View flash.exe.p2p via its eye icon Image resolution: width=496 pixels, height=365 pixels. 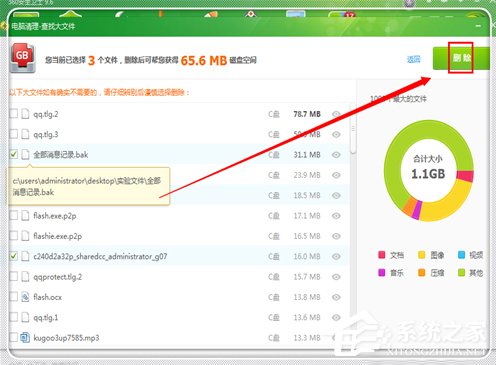(x=336, y=216)
